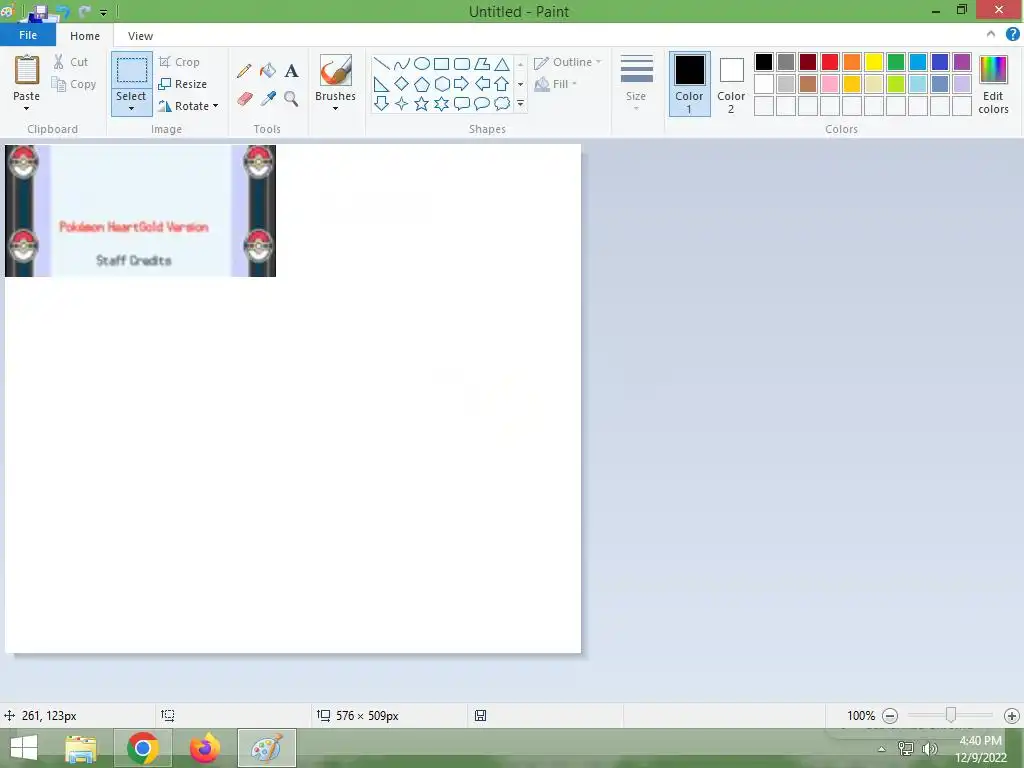Click the Crop button
1024x768 pixels.
click(x=179, y=62)
